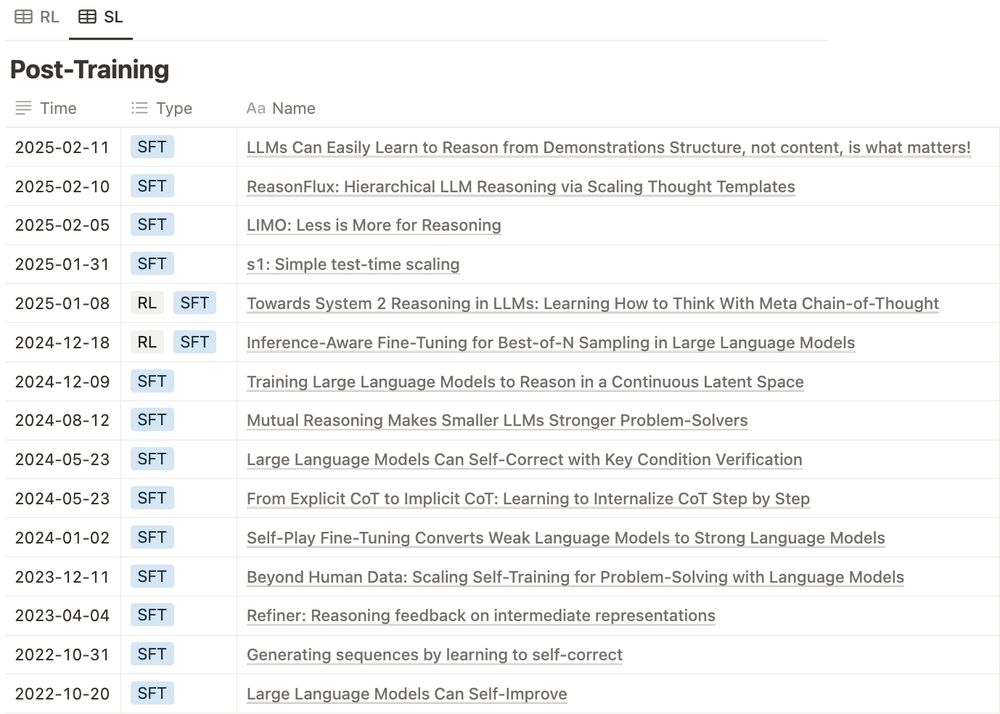1000x714 pixels.
Task: Open the Time column header menu
Action: click(62, 108)
